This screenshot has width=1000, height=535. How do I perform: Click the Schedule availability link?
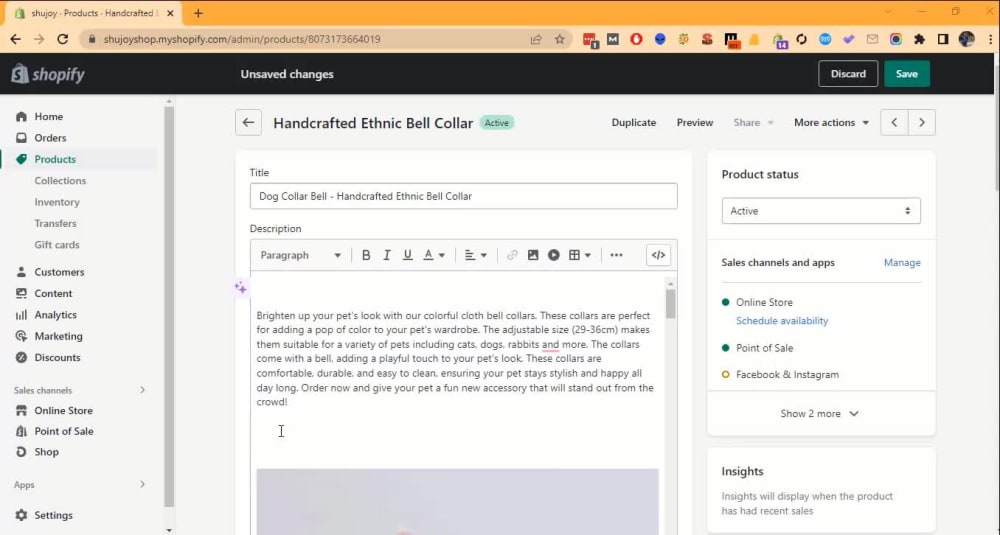(782, 321)
